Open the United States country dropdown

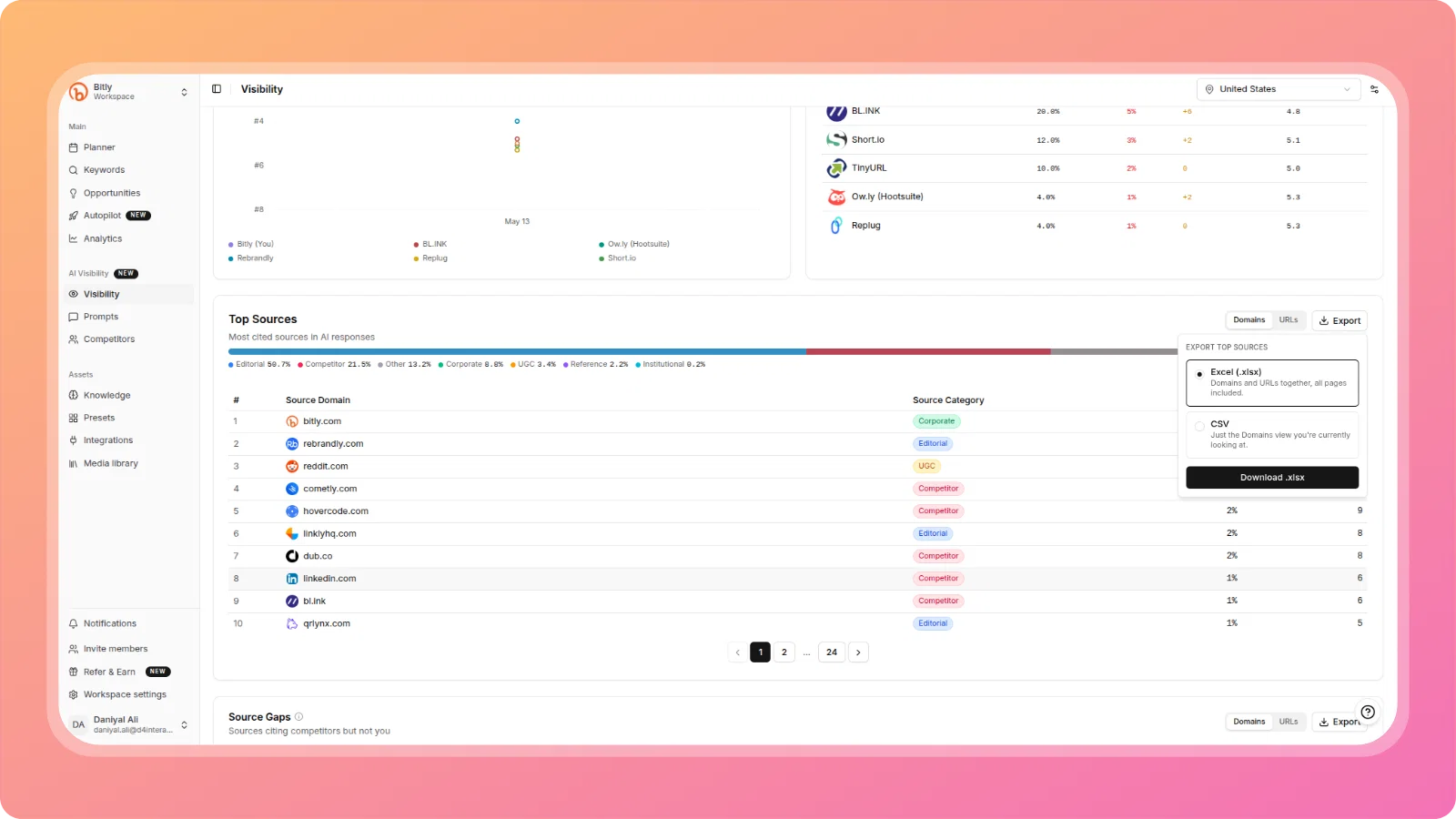coord(1279,89)
